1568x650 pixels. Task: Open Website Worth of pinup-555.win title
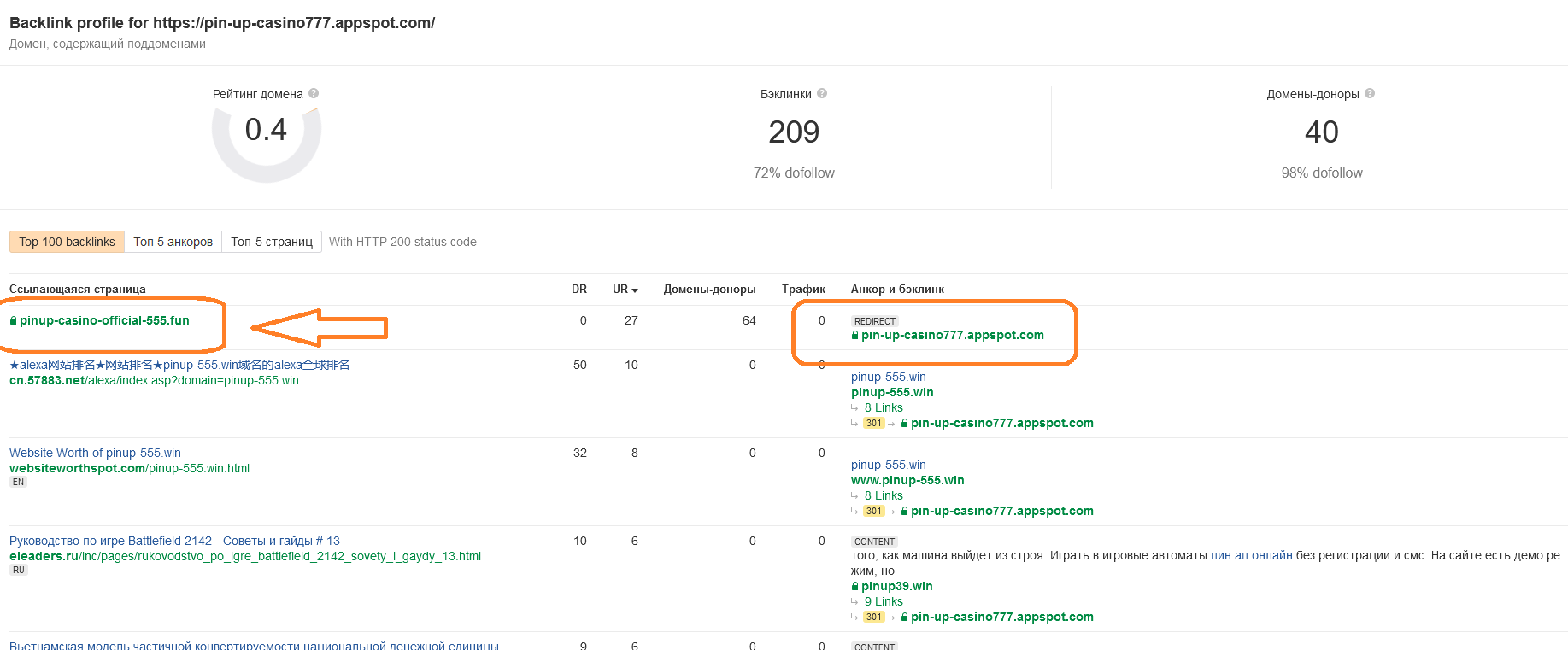click(95, 453)
